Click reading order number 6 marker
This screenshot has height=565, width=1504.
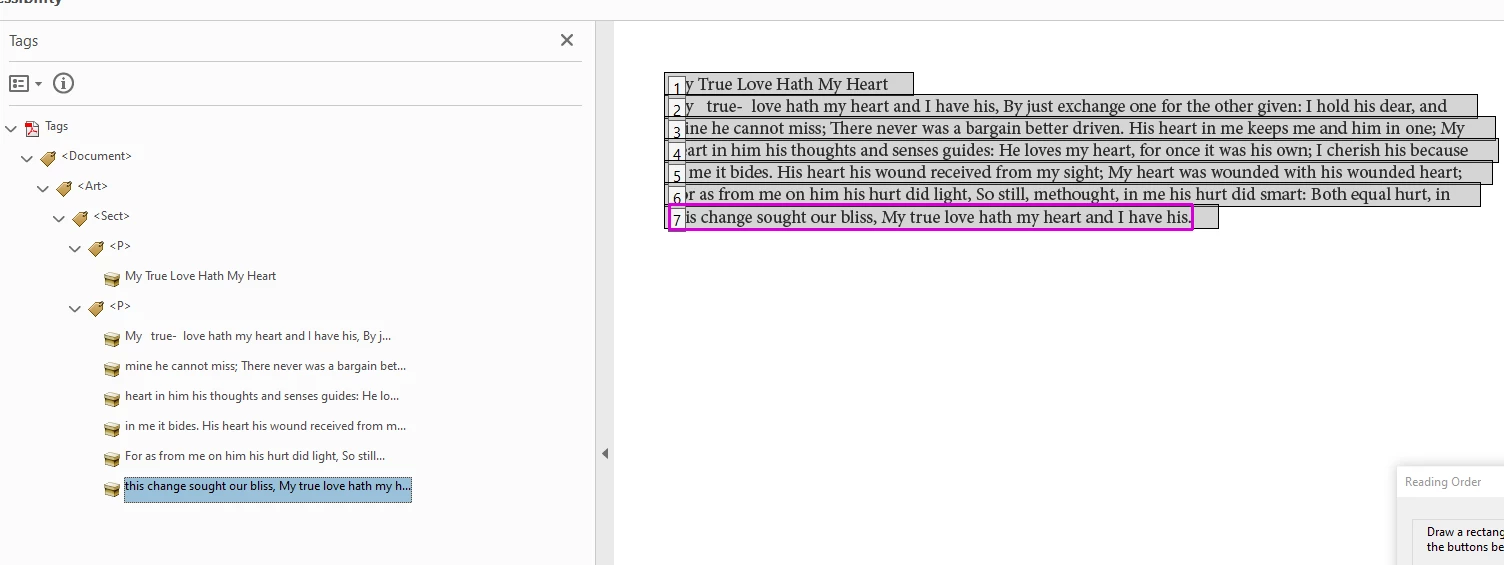677,198
